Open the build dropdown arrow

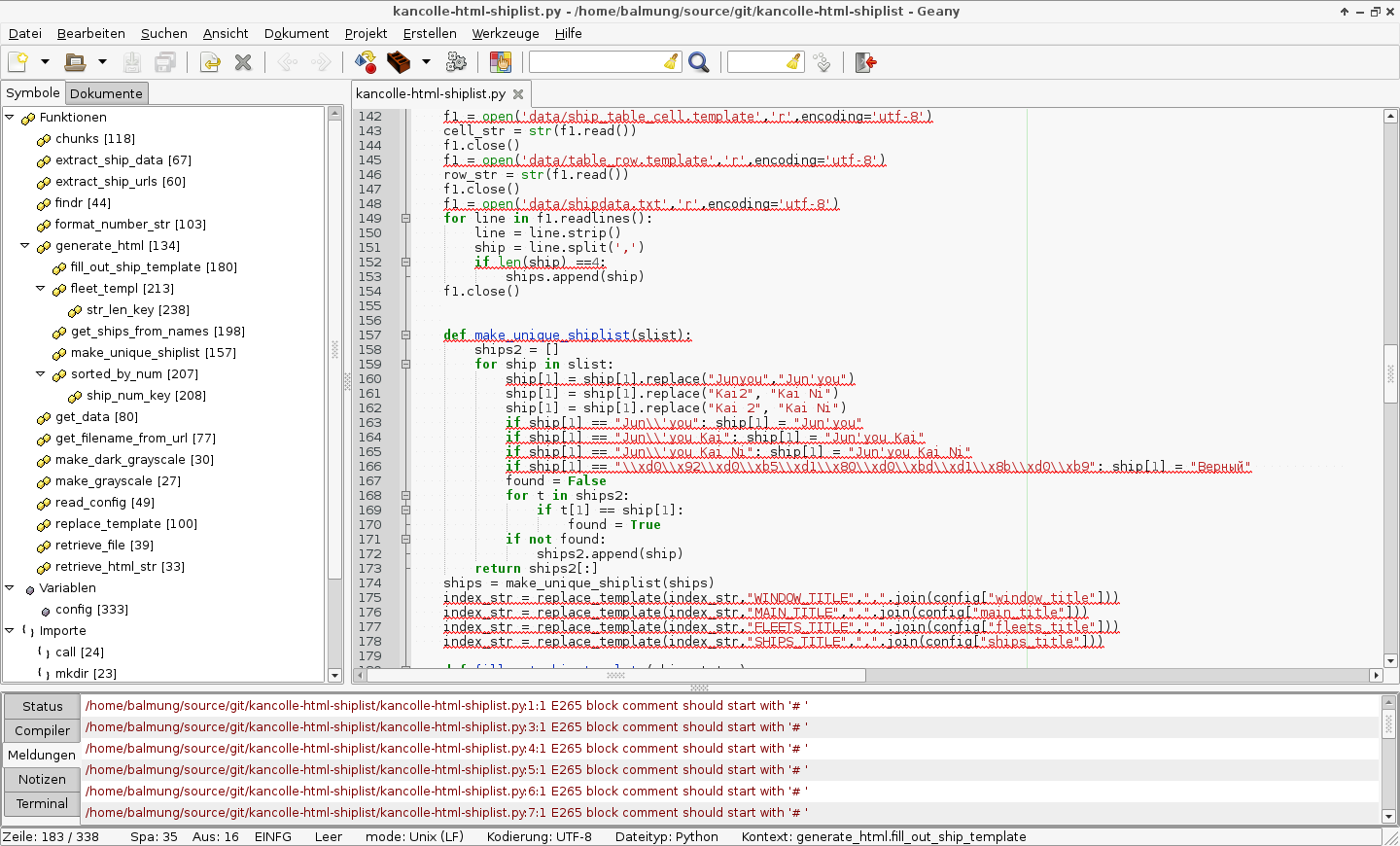click(426, 62)
